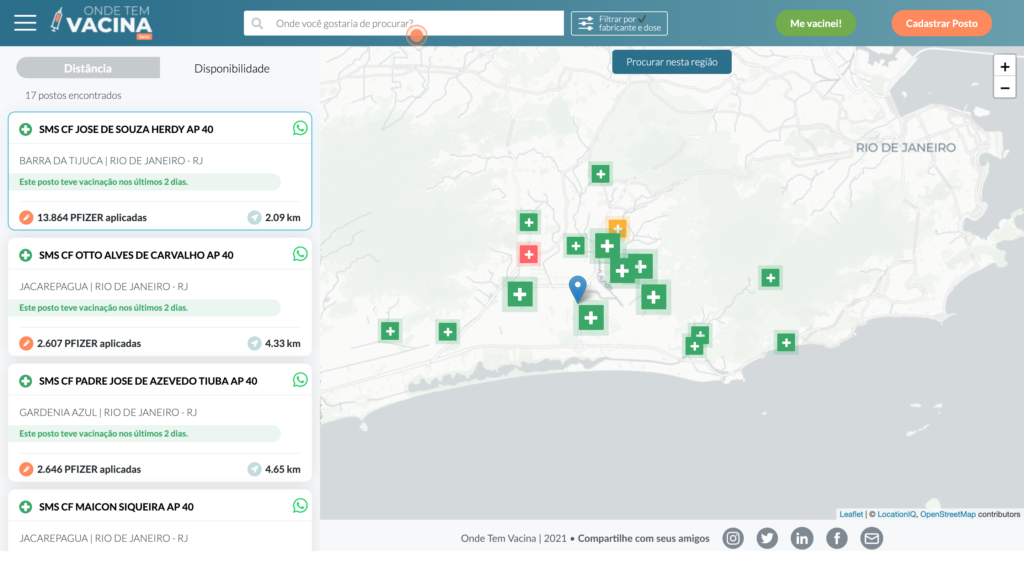Select the red vaccination post marker on map

click(529, 254)
